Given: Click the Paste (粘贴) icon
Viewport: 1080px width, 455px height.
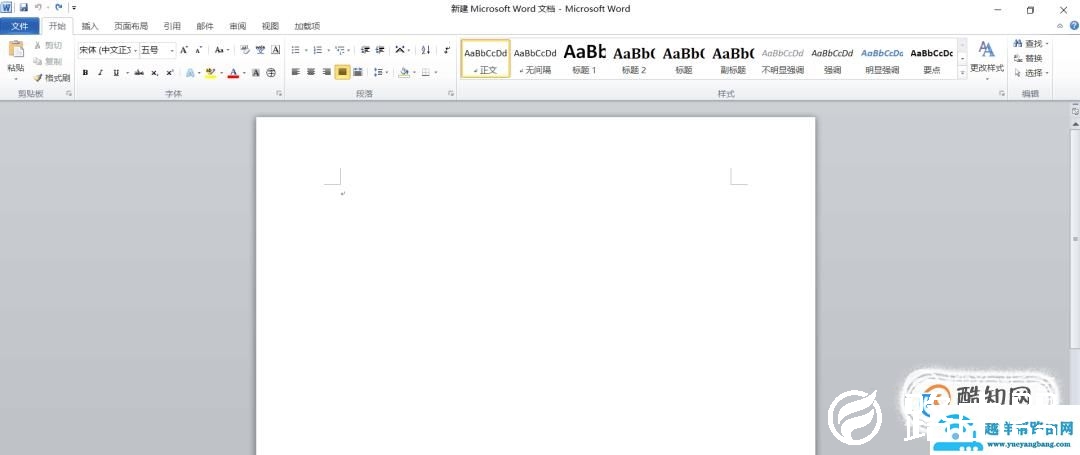Looking at the screenshot, I should tap(15, 50).
